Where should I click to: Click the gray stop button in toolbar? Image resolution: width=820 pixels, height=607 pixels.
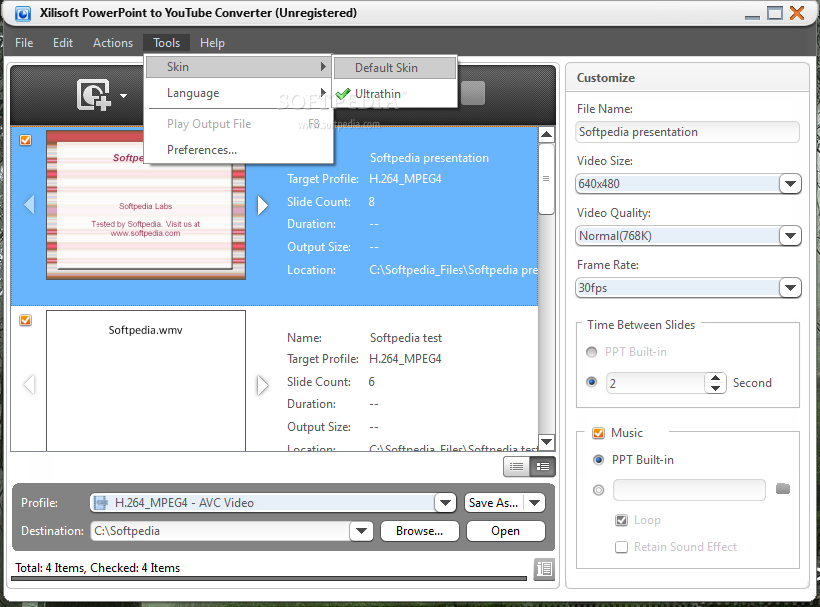pyautogui.click(x=473, y=93)
